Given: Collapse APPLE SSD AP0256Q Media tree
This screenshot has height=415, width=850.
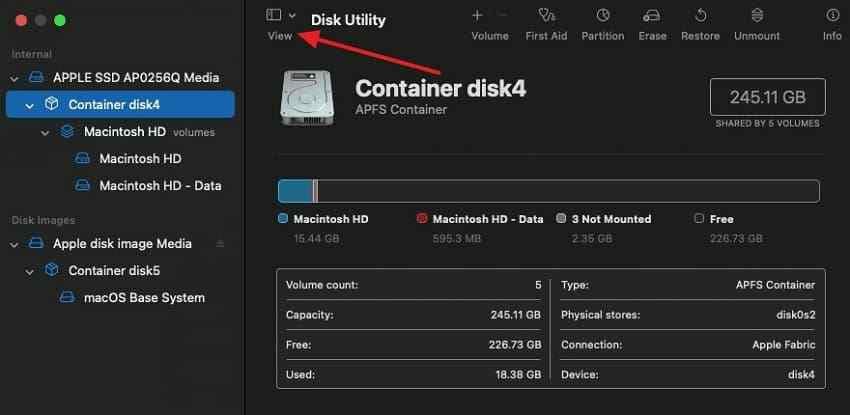Looking at the screenshot, I should [15, 79].
